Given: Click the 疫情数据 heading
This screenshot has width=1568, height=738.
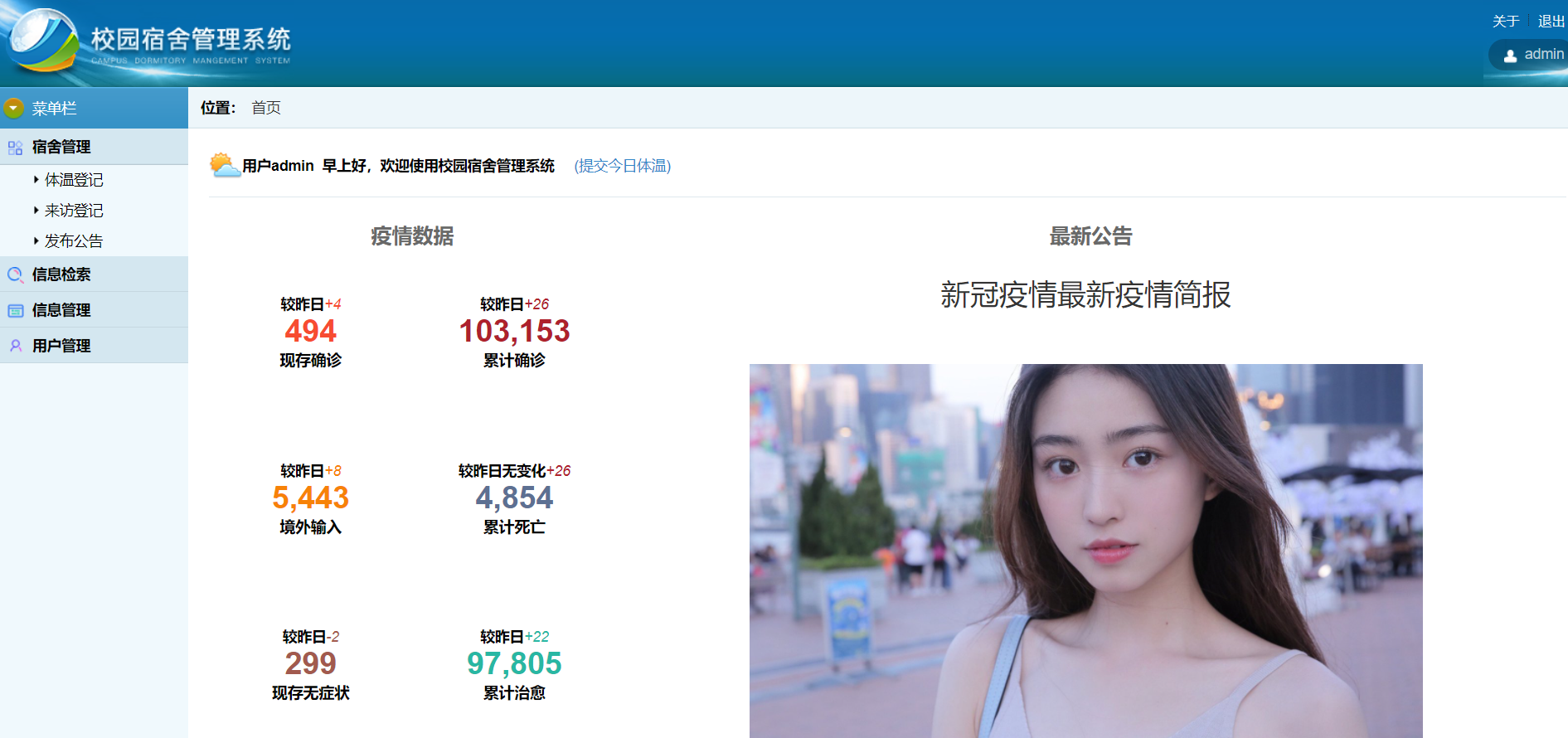Looking at the screenshot, I should point(412,236).
